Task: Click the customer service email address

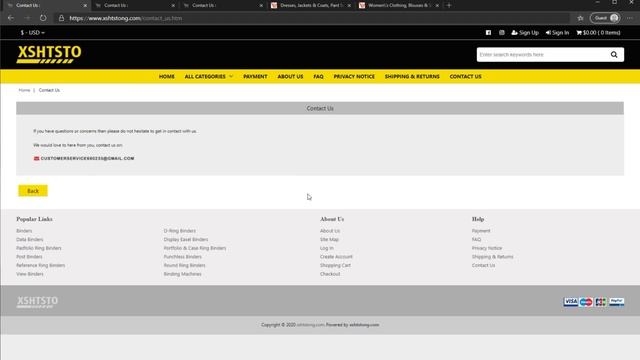Action: pos(87,158)
